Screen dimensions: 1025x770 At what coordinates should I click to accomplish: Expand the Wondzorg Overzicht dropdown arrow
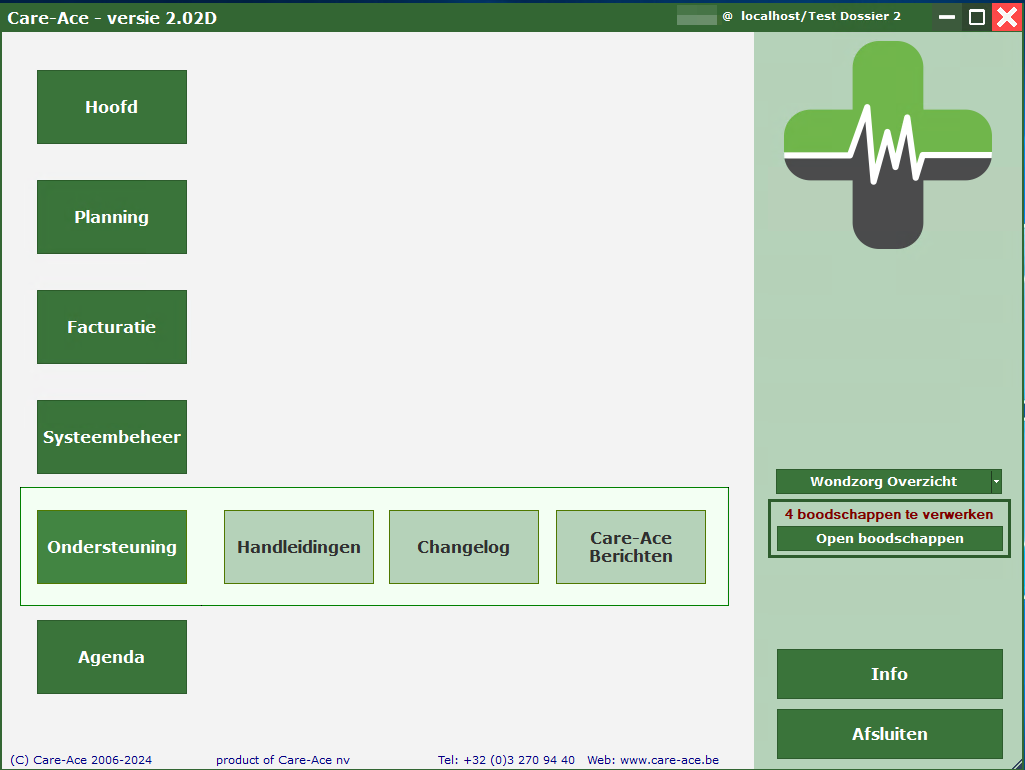pyautogui.click(x=996, y=482)
